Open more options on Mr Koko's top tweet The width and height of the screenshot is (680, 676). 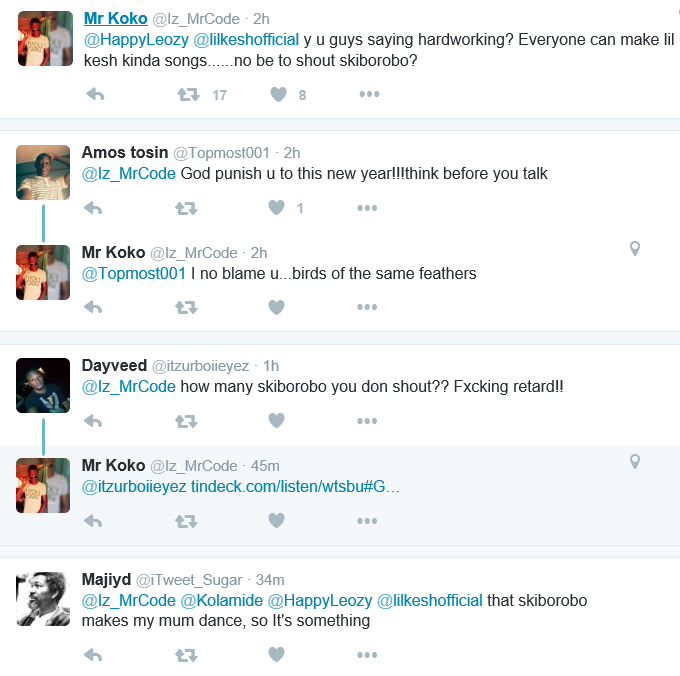point(369,95)
